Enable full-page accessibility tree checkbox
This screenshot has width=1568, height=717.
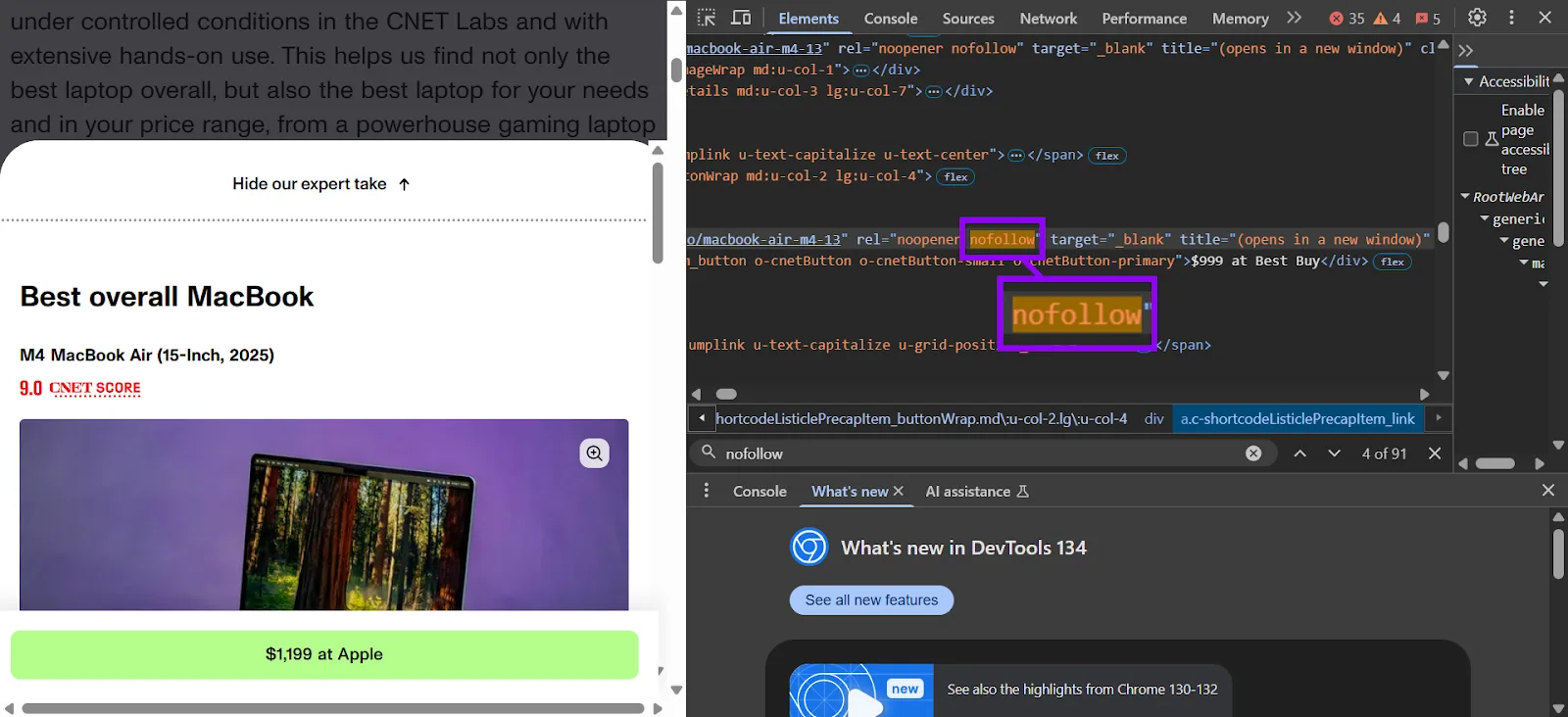(x=1471, y=139)
